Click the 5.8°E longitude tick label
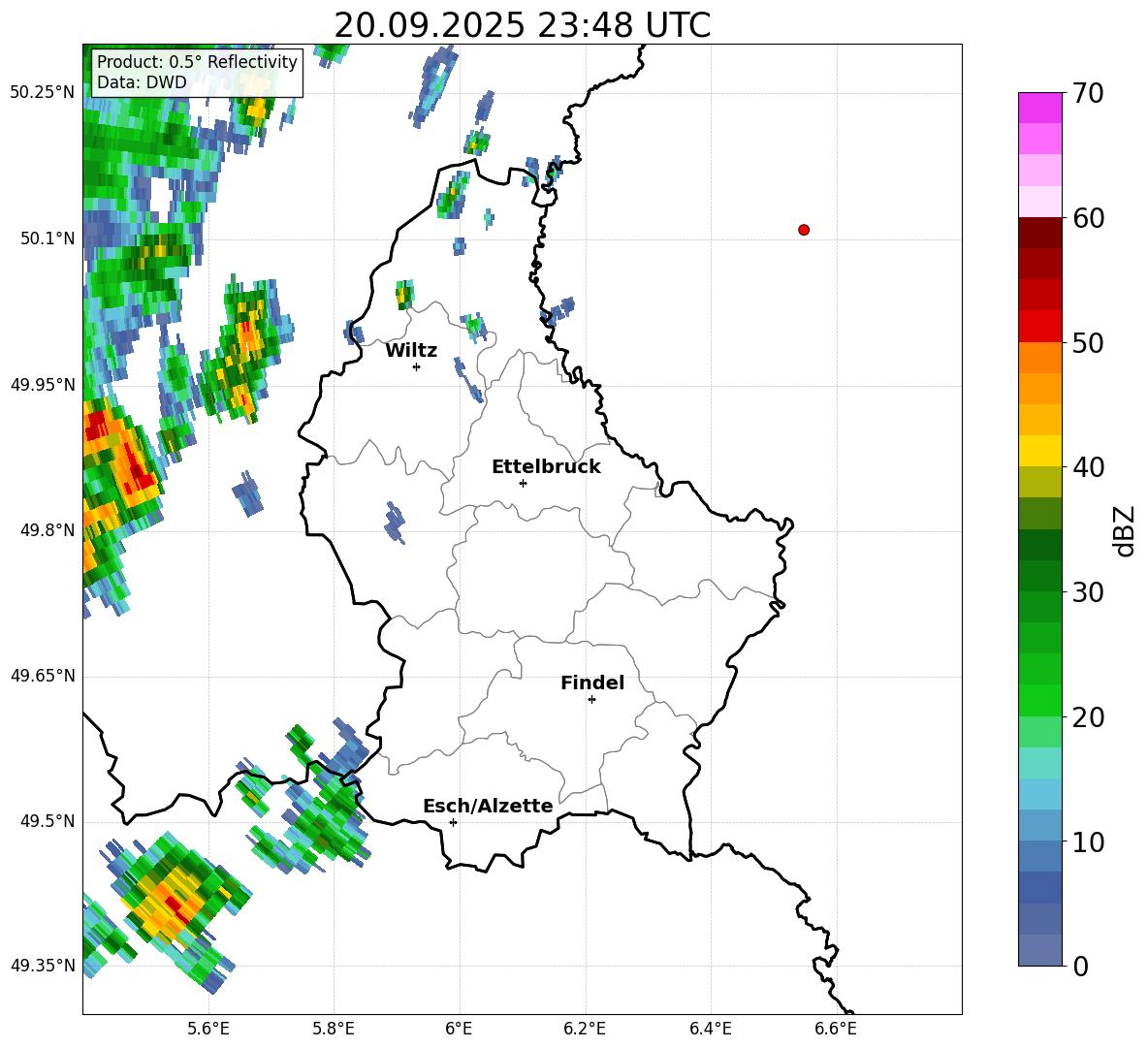Viewport: 1148px width, 1048px height. pyautogui.click(x=334, y=1029)
